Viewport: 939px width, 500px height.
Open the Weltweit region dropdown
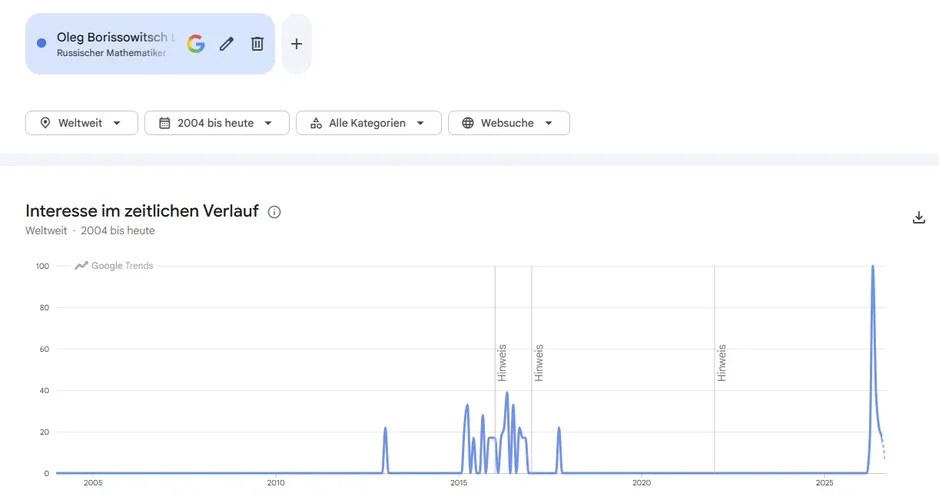point(81,123)
